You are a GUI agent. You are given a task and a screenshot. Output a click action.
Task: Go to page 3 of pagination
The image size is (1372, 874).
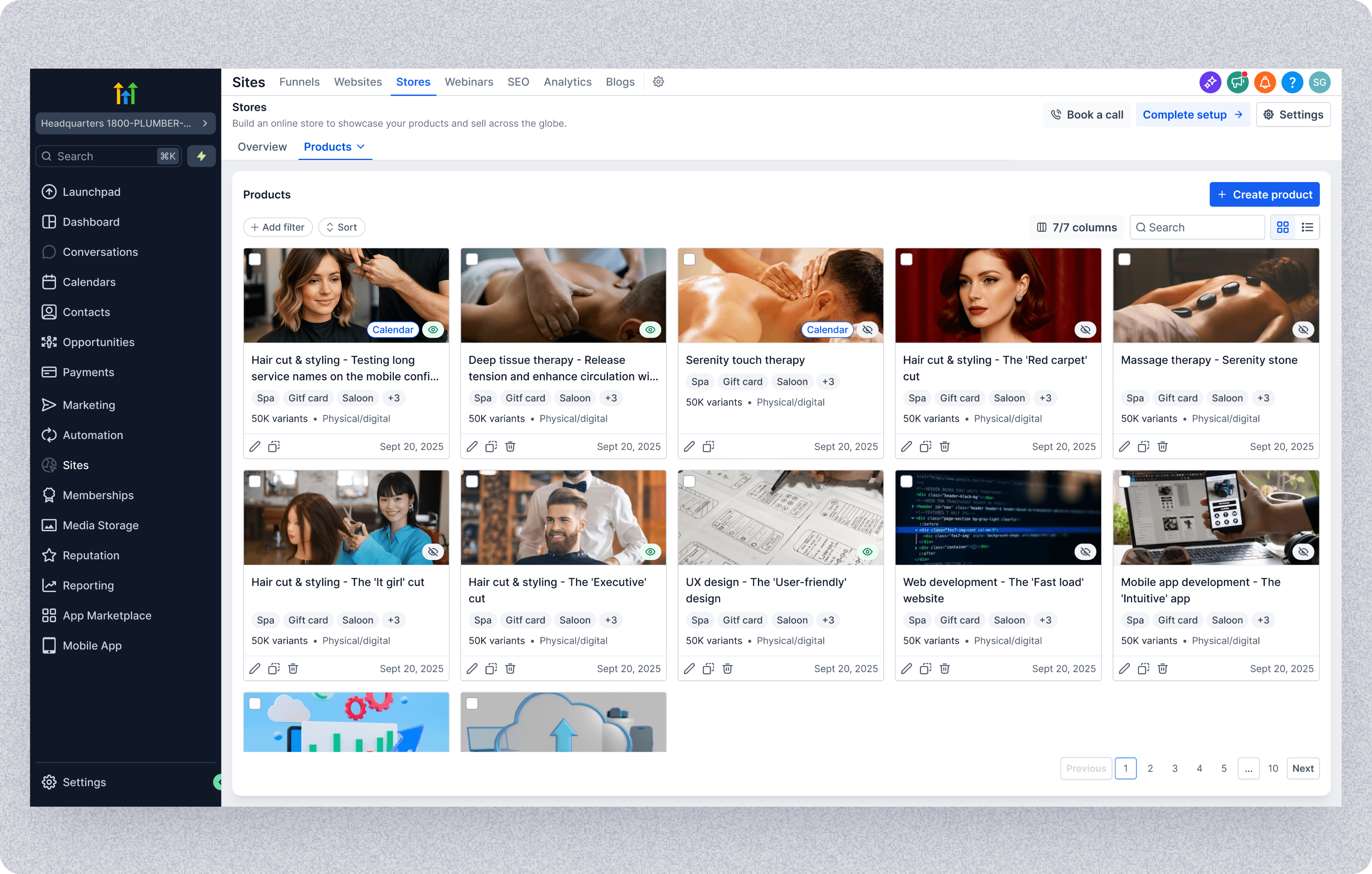tap(1174, 768)
